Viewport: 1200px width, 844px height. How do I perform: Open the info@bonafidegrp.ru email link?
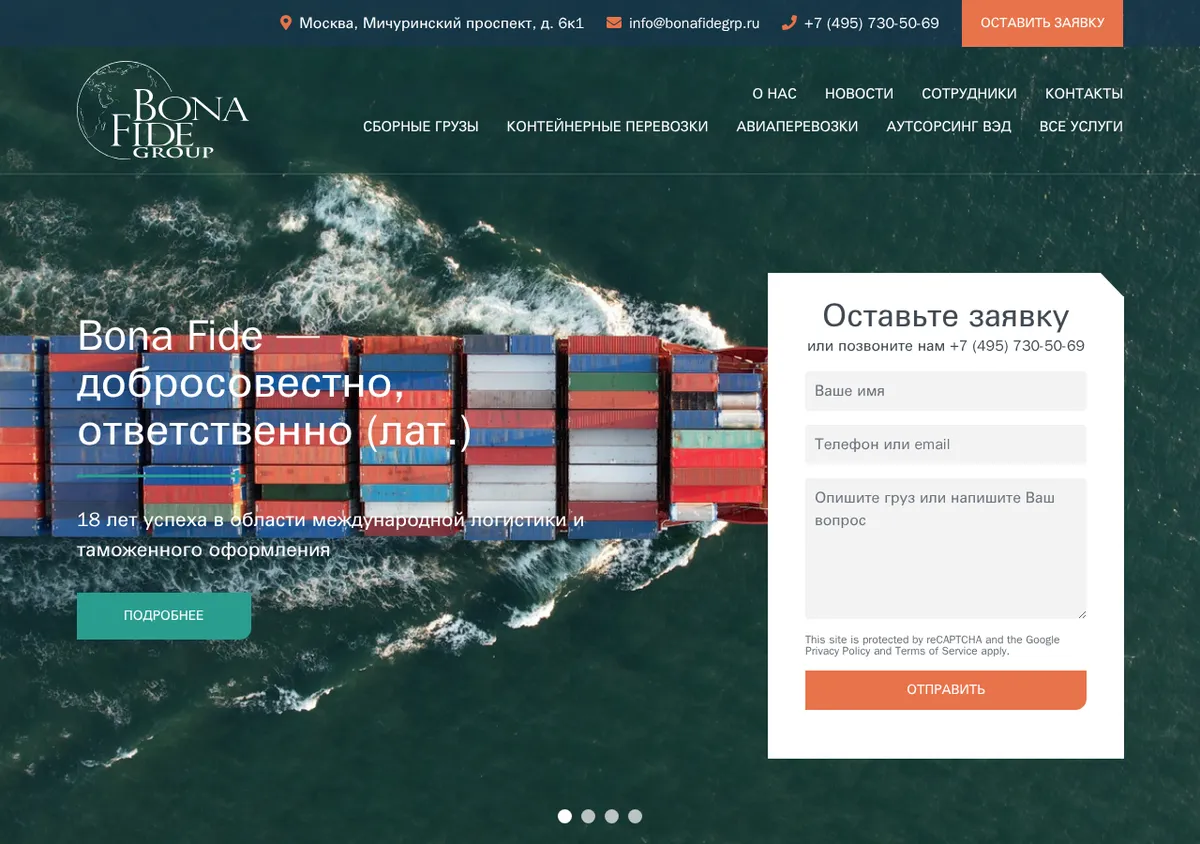pyautogui.click(x=694, y=23)
